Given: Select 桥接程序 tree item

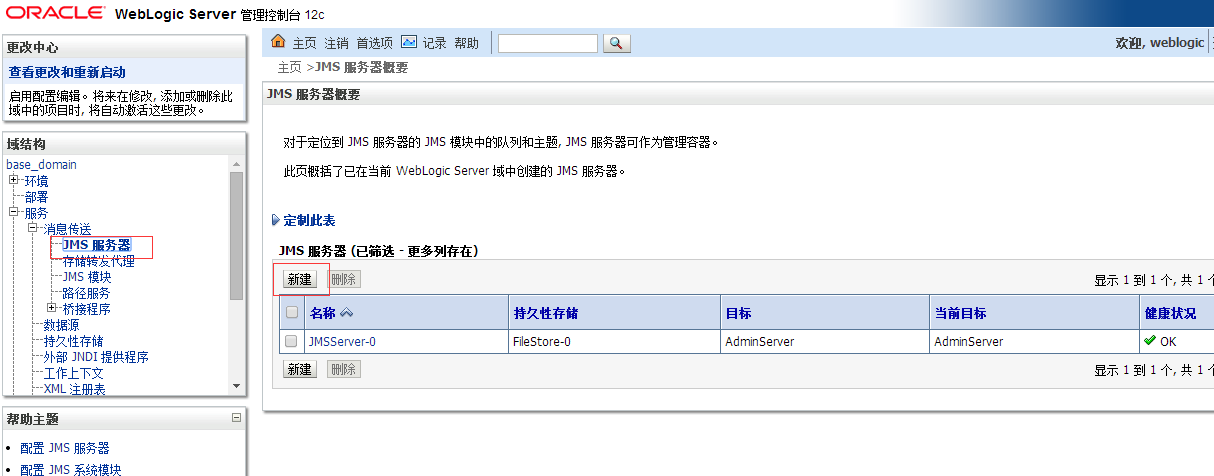Looking at the screenshot, I should (x=86, y=309).
